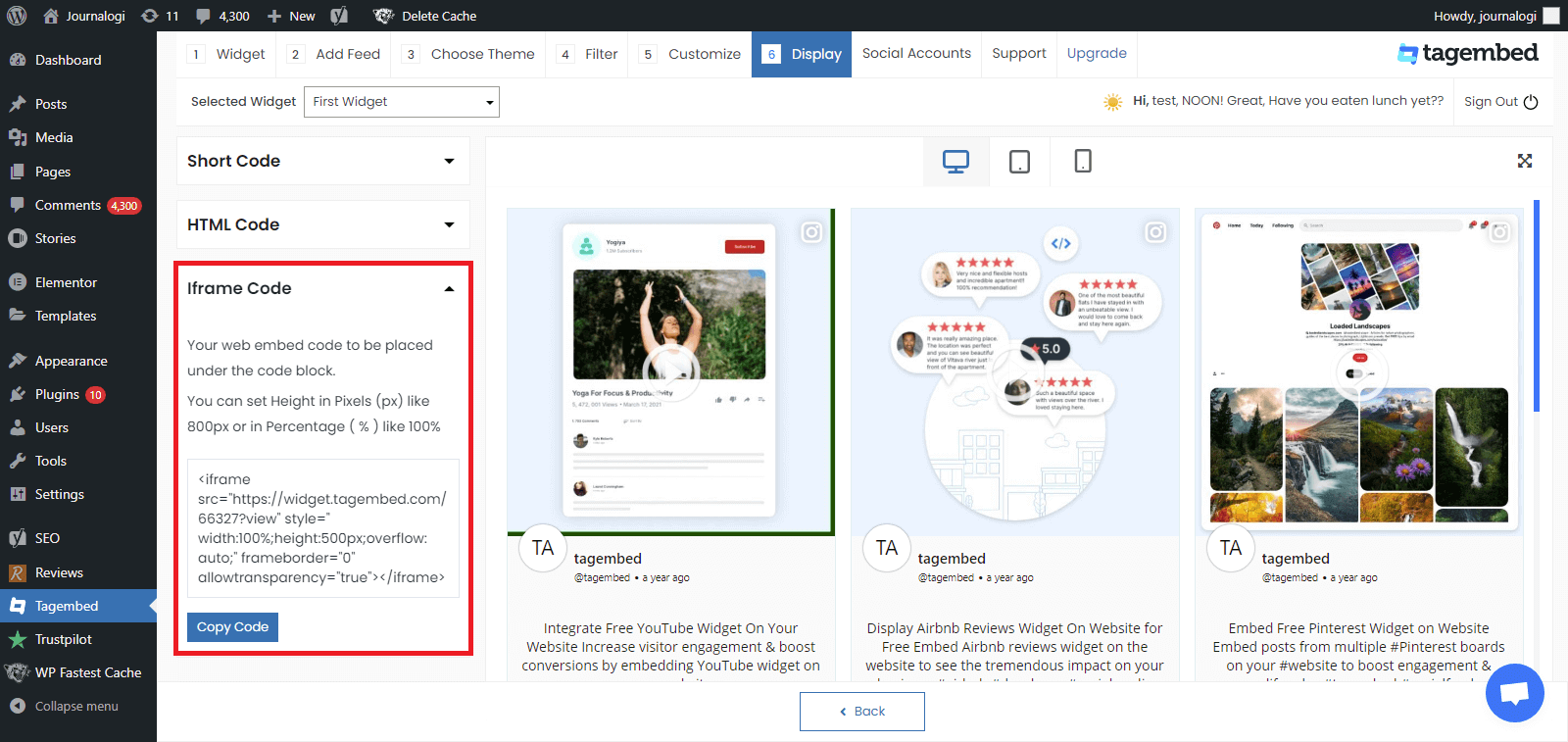Screen dimensions: 1568x742
Task: Open WP Fastest Cache sidebar item
Action: tap(78, 672)
